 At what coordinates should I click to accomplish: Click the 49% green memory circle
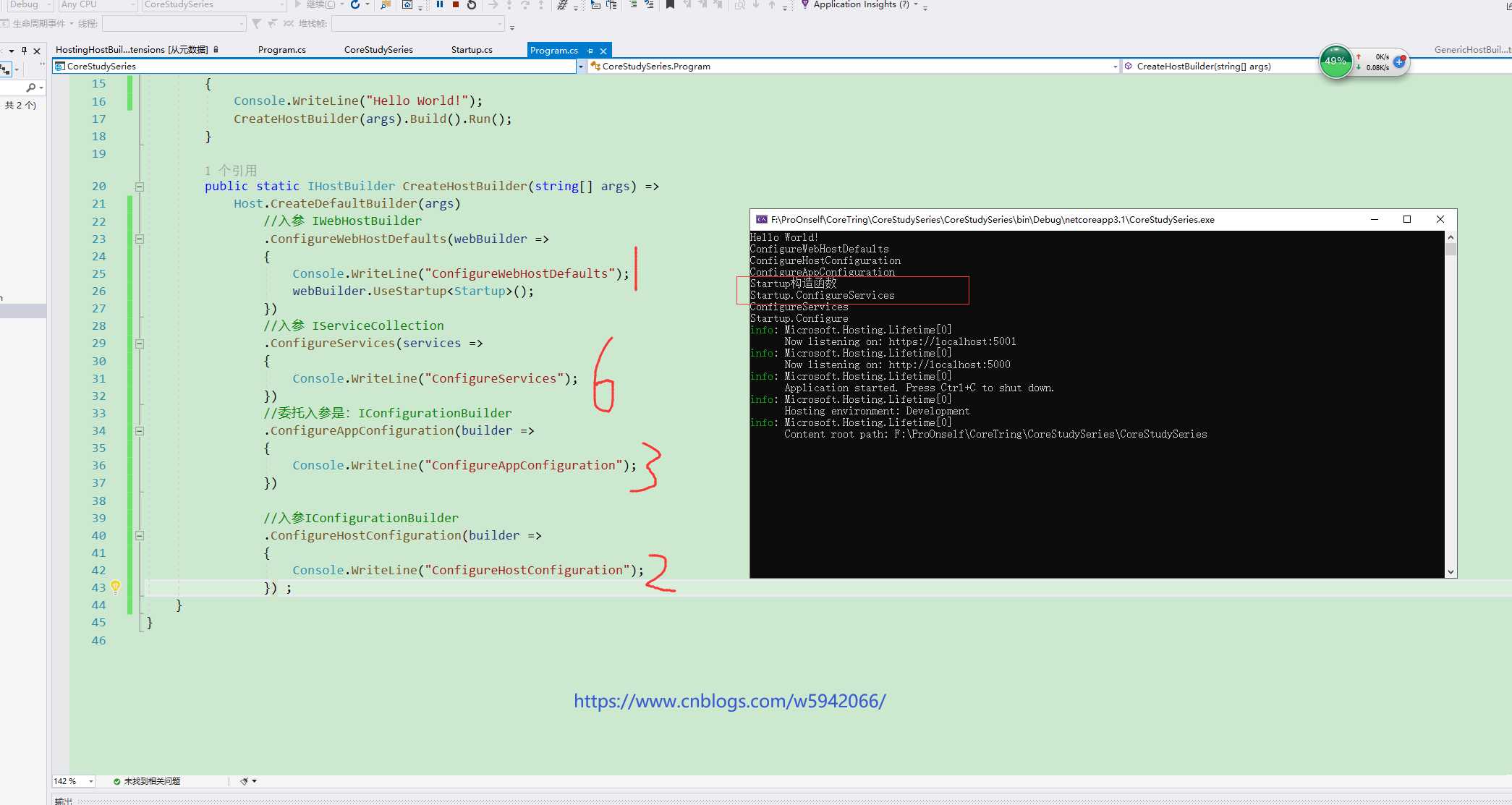[1335, 61]
